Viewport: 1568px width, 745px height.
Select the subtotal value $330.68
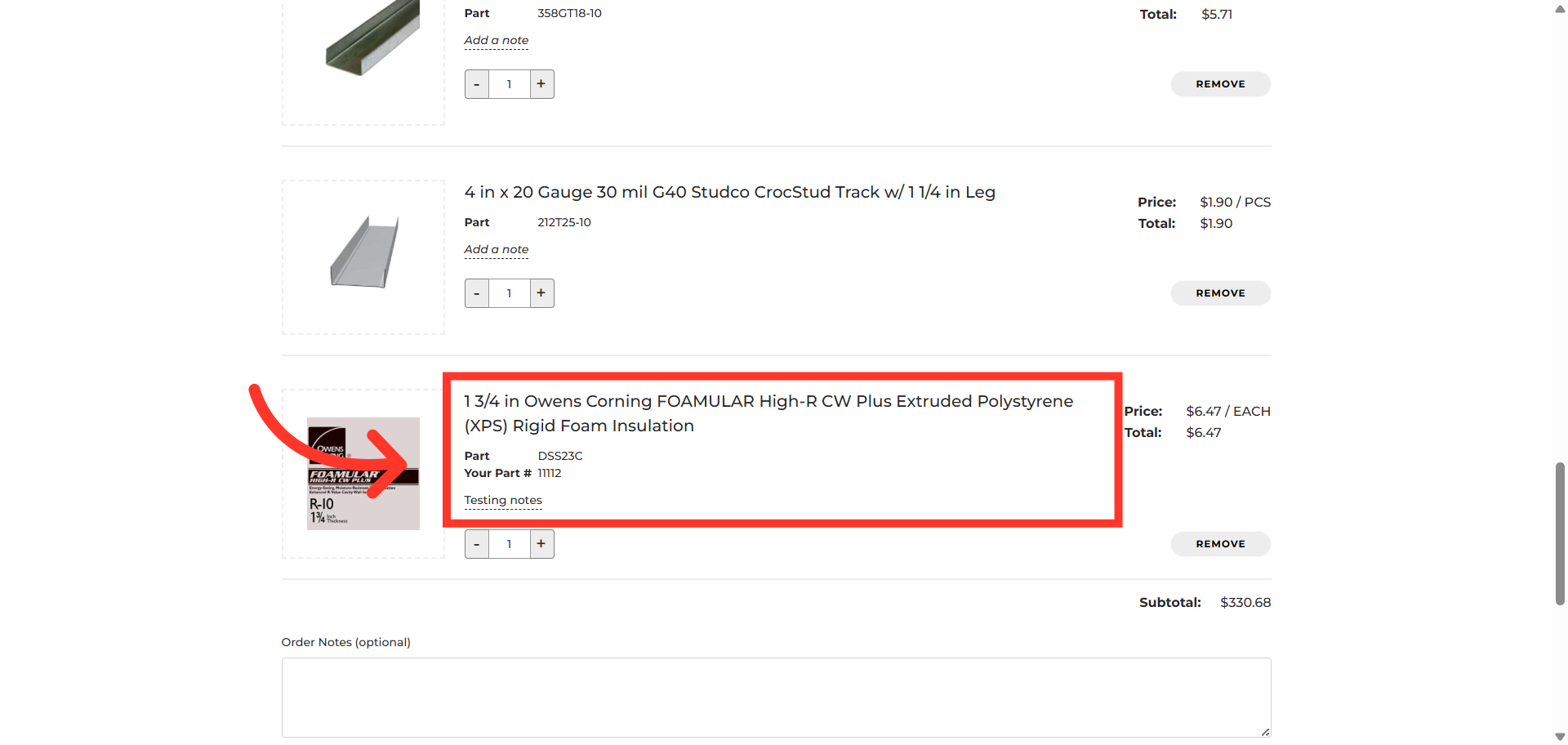pyautogui.click(x=1245, y=602)
